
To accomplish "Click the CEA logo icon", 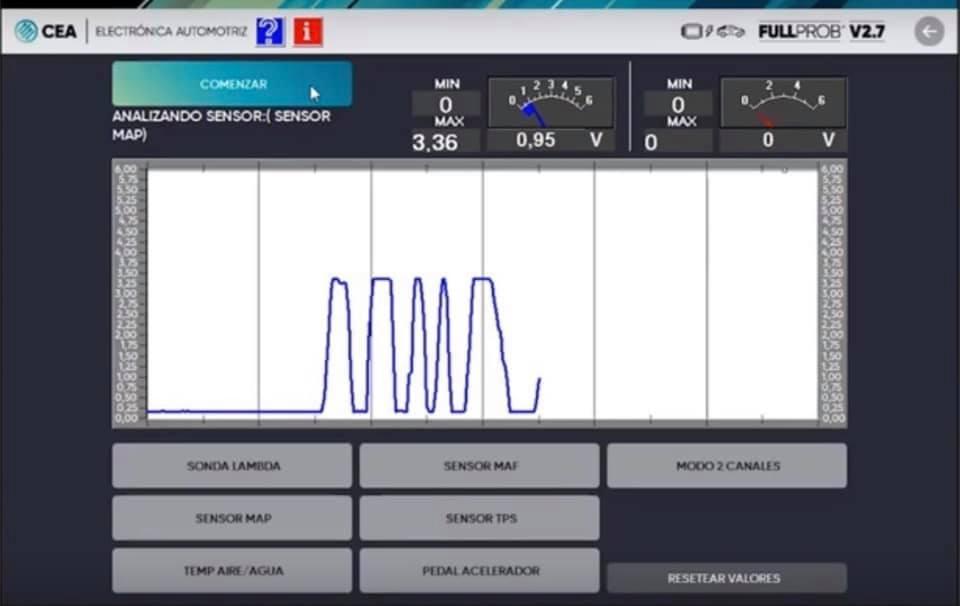I will (26, 31).
